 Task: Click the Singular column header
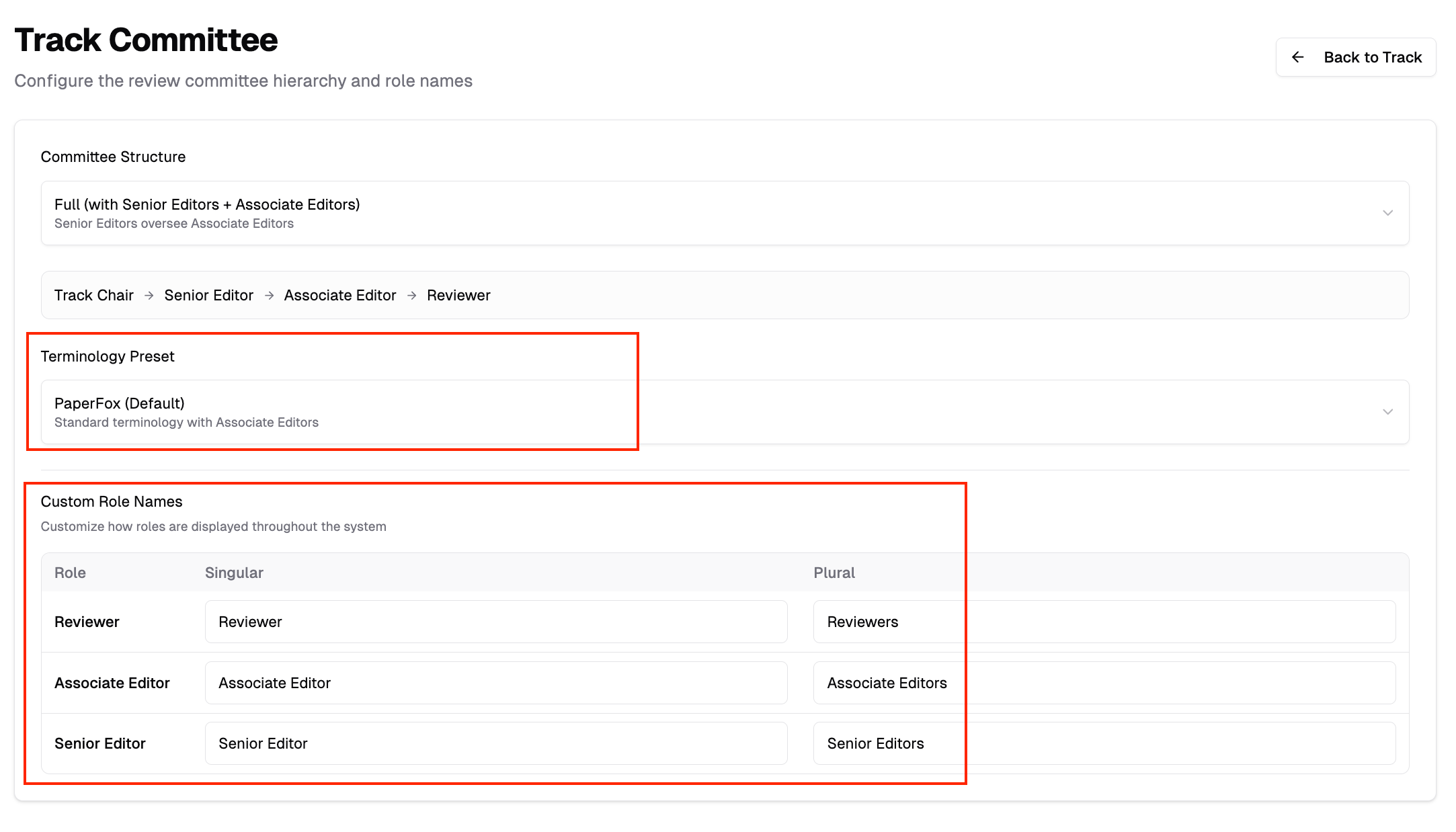click(x=234, y=573)
